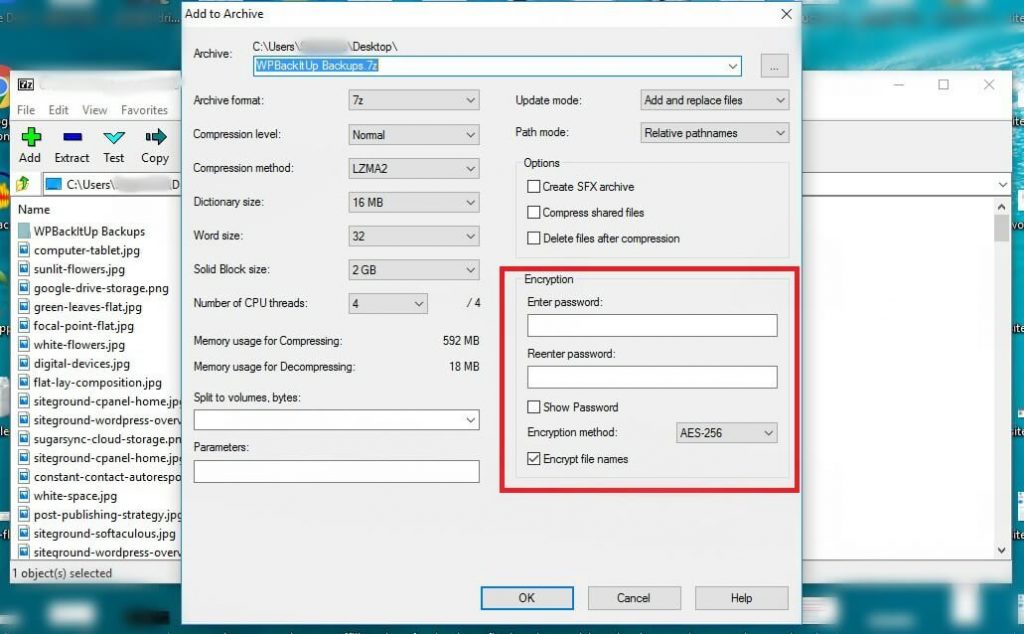Open the View menu in 7-Zip
This screenshot has height=634, width=1024.
tap(95, 110)
